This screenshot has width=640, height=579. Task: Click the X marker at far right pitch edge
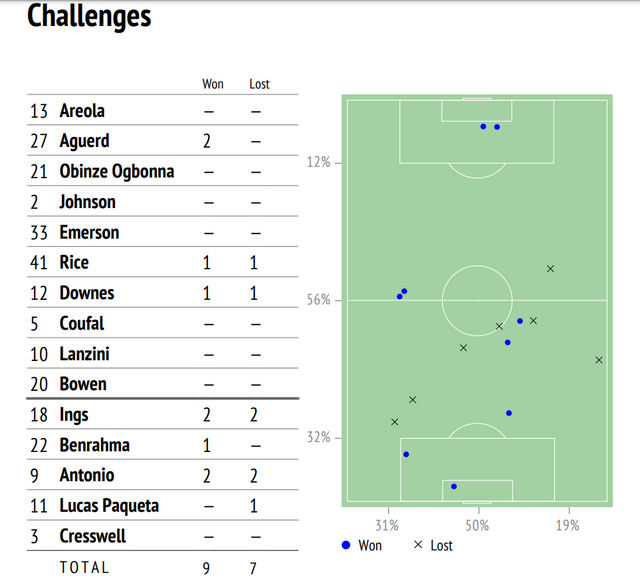pos(599,360)
